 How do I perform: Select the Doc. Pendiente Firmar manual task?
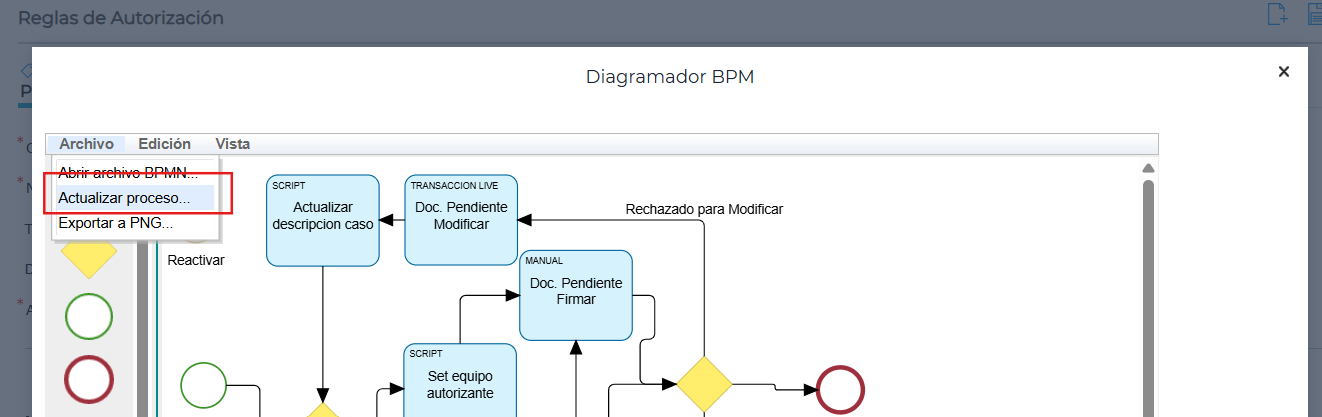(x=576, y=296)
